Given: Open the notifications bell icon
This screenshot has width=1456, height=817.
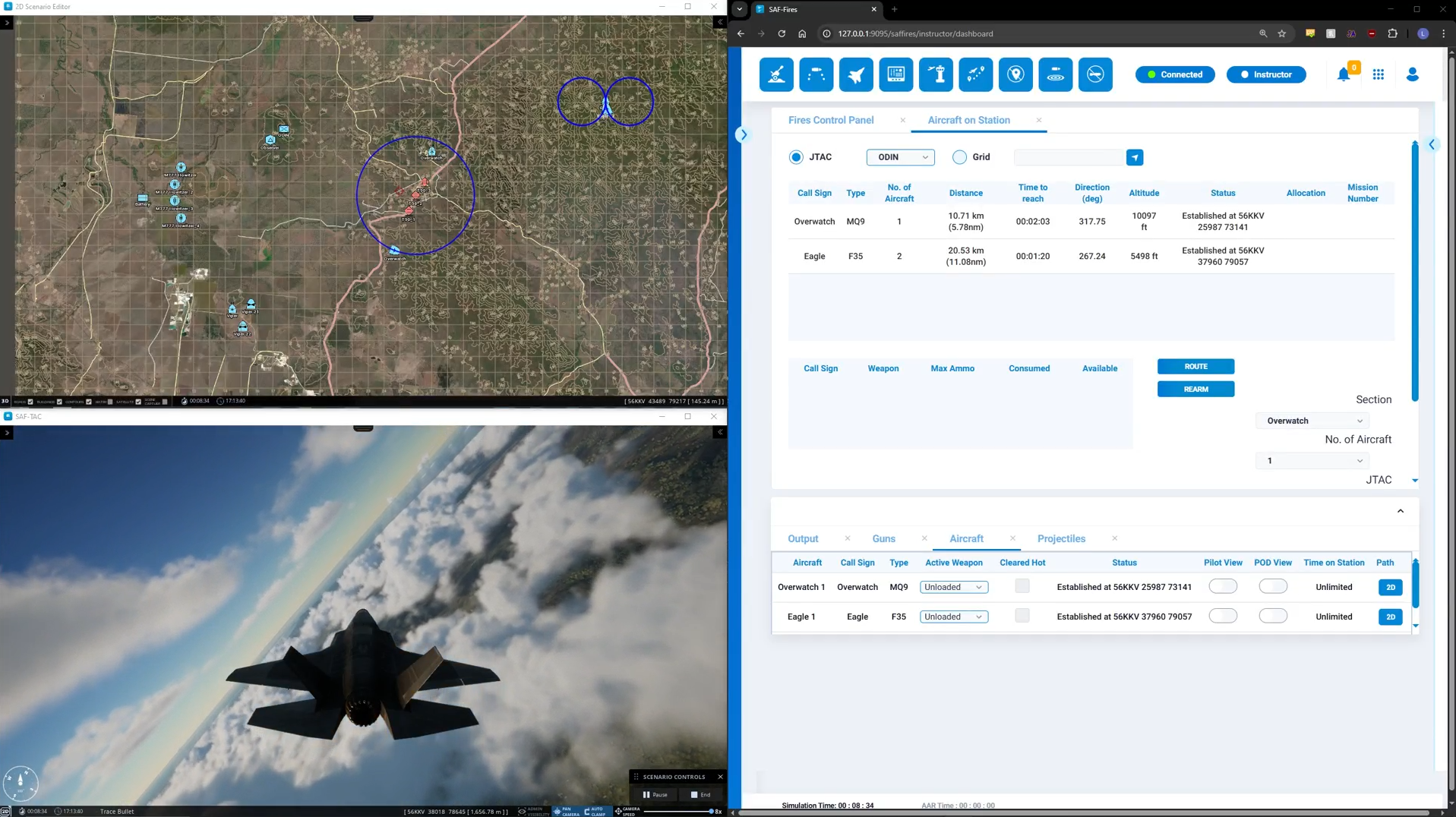Looking at the screenshot, I should (x=1343, y=74).
